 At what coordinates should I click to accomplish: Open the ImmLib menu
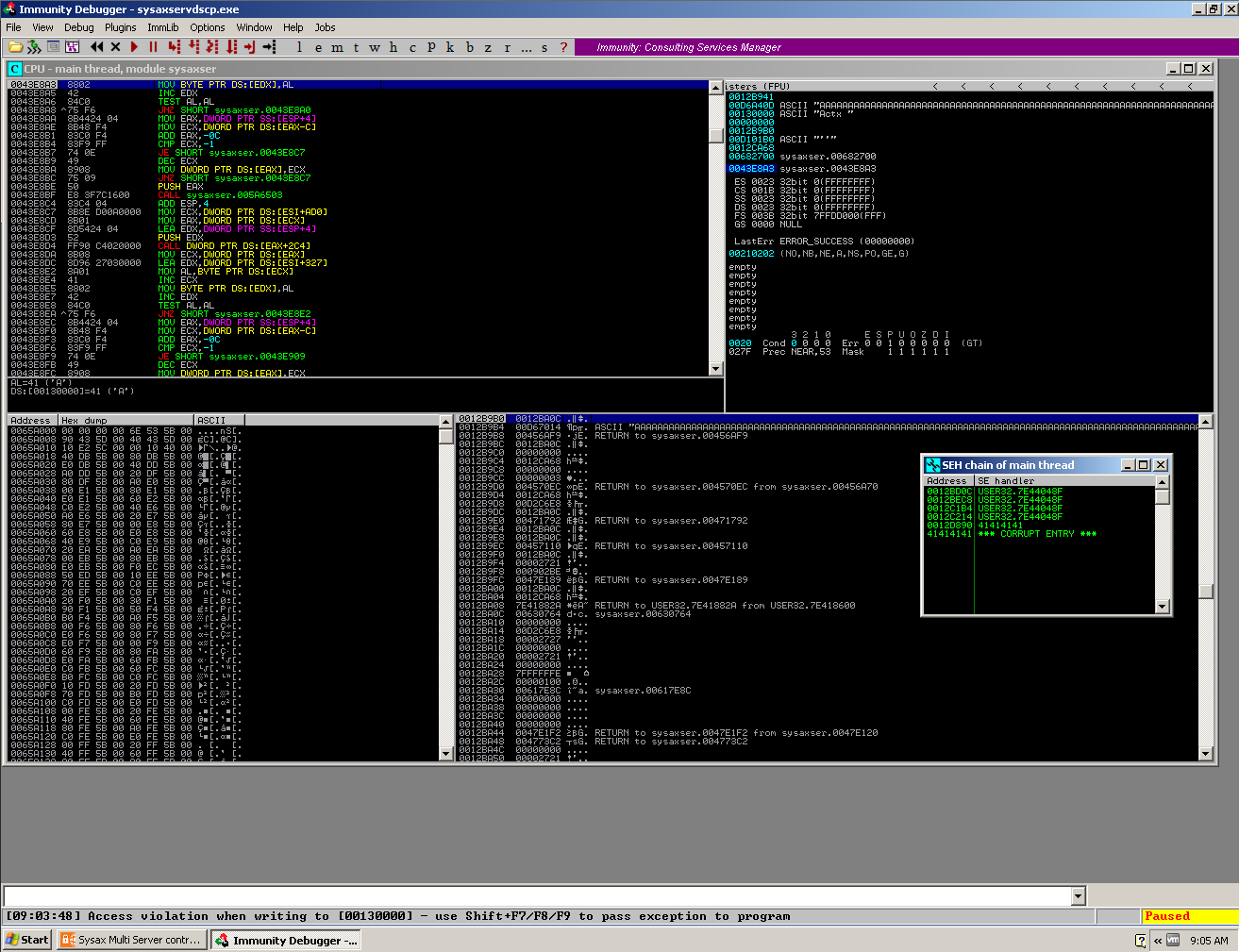162,27
